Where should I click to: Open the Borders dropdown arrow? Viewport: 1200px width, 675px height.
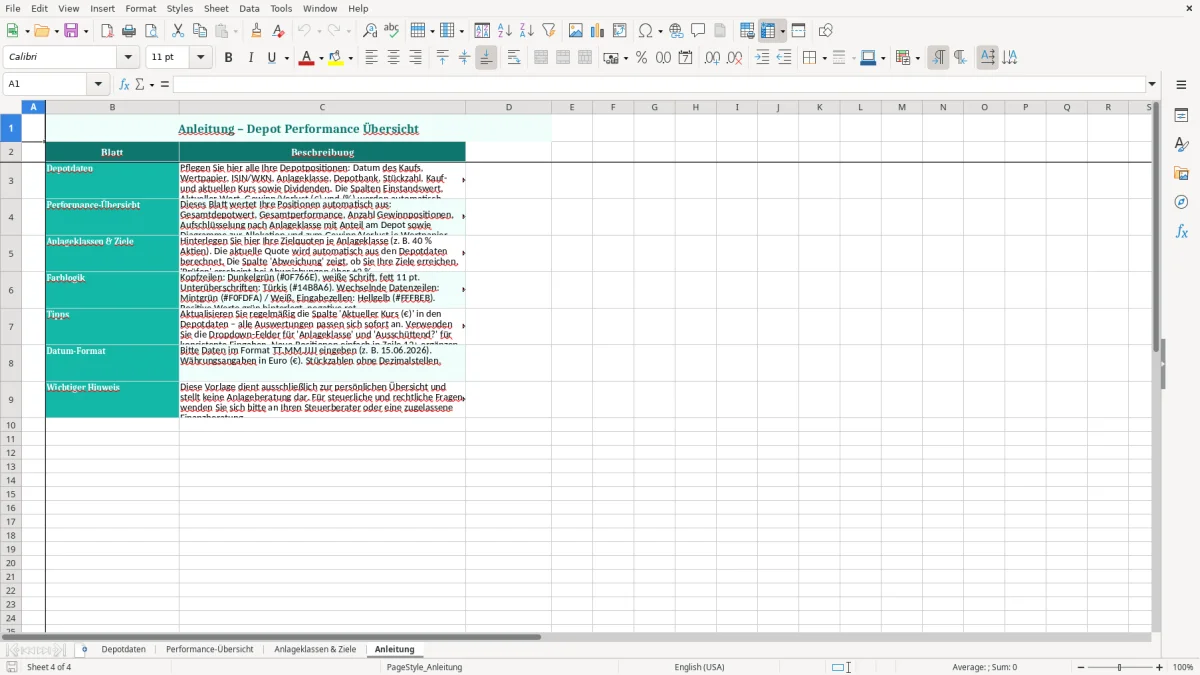click(824, 58)
